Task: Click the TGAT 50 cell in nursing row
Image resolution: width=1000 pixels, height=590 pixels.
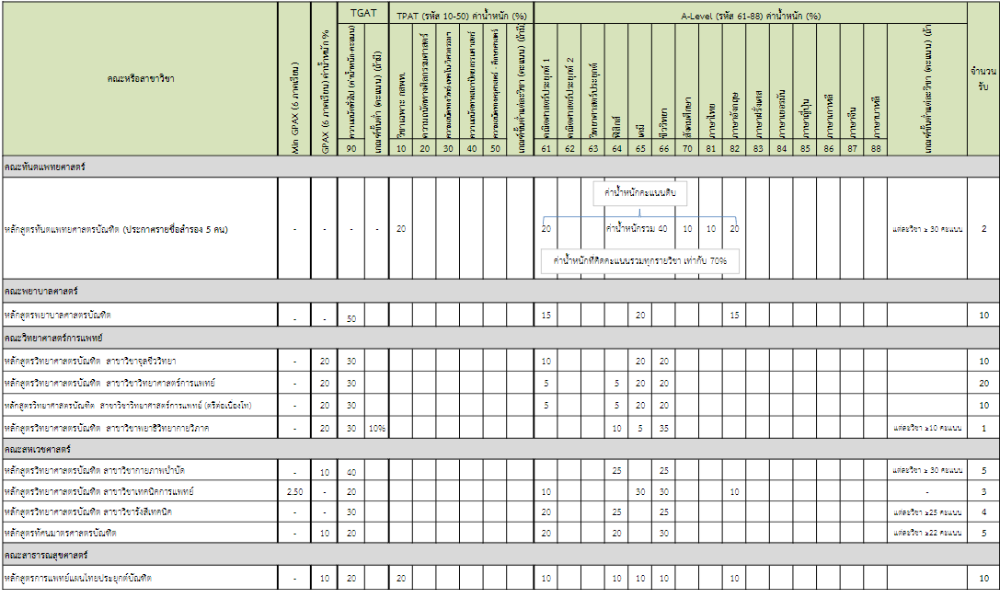Action: [x=351, y=316]
